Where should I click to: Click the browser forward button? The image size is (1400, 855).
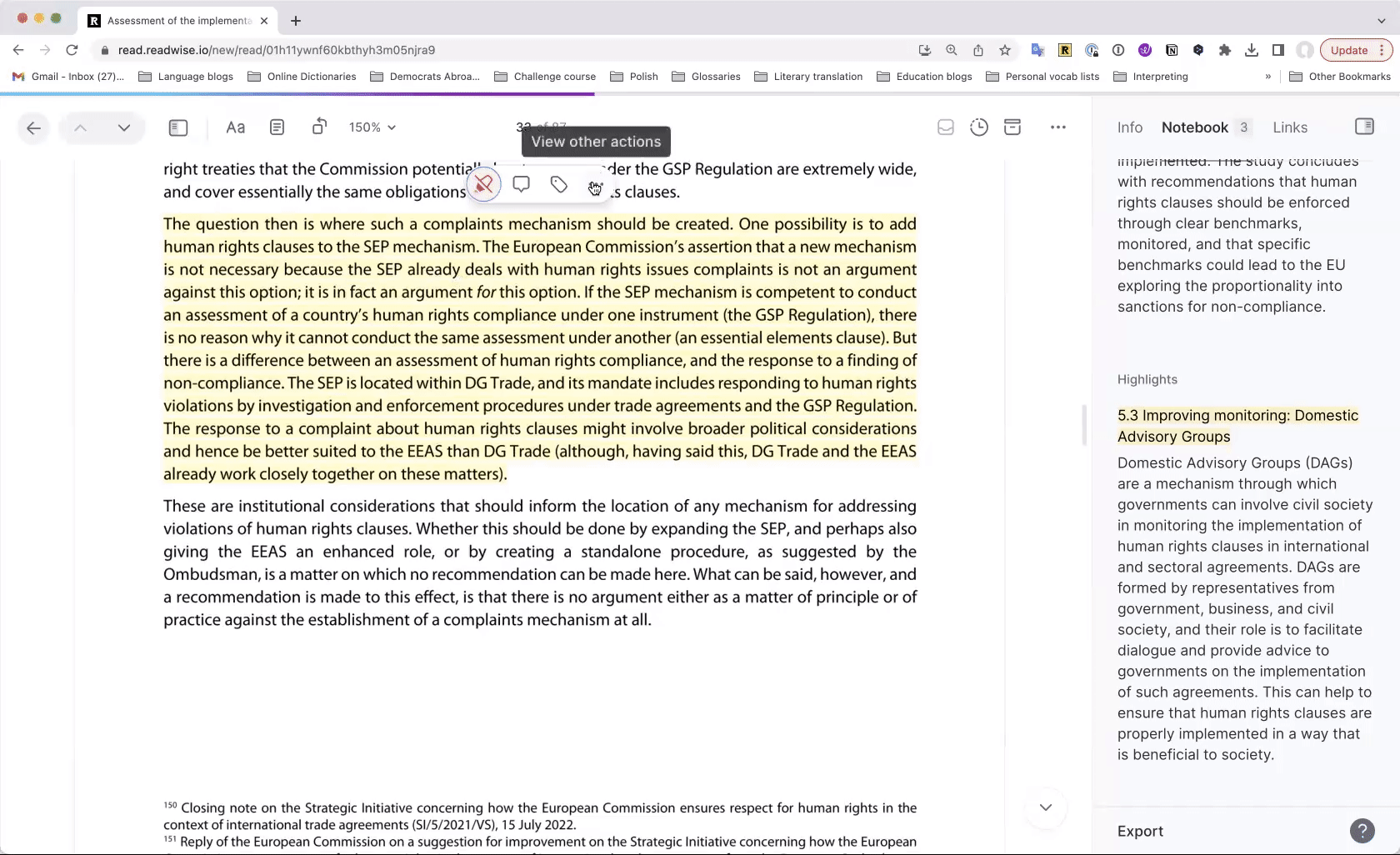(x=45, y=50)
